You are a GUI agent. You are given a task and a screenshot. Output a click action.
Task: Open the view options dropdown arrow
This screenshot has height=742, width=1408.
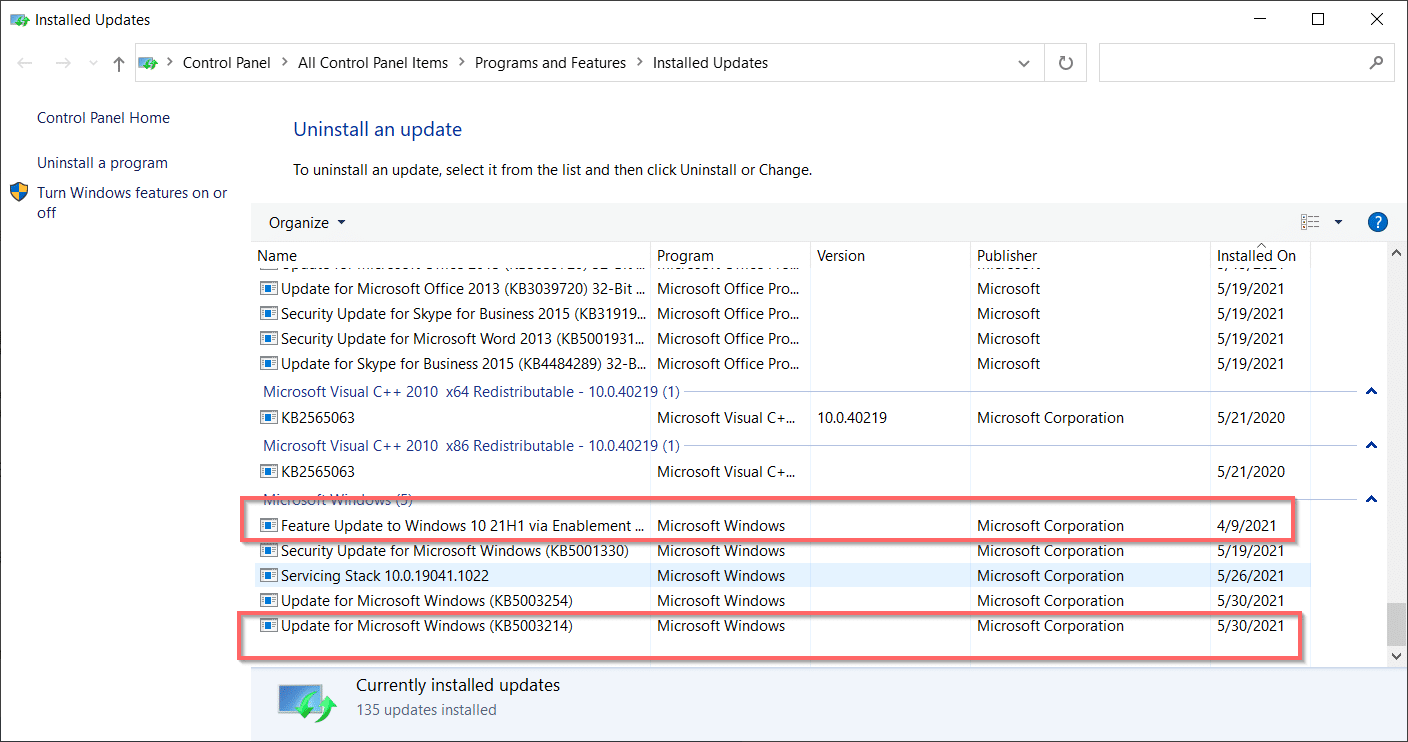point(1337,221)
